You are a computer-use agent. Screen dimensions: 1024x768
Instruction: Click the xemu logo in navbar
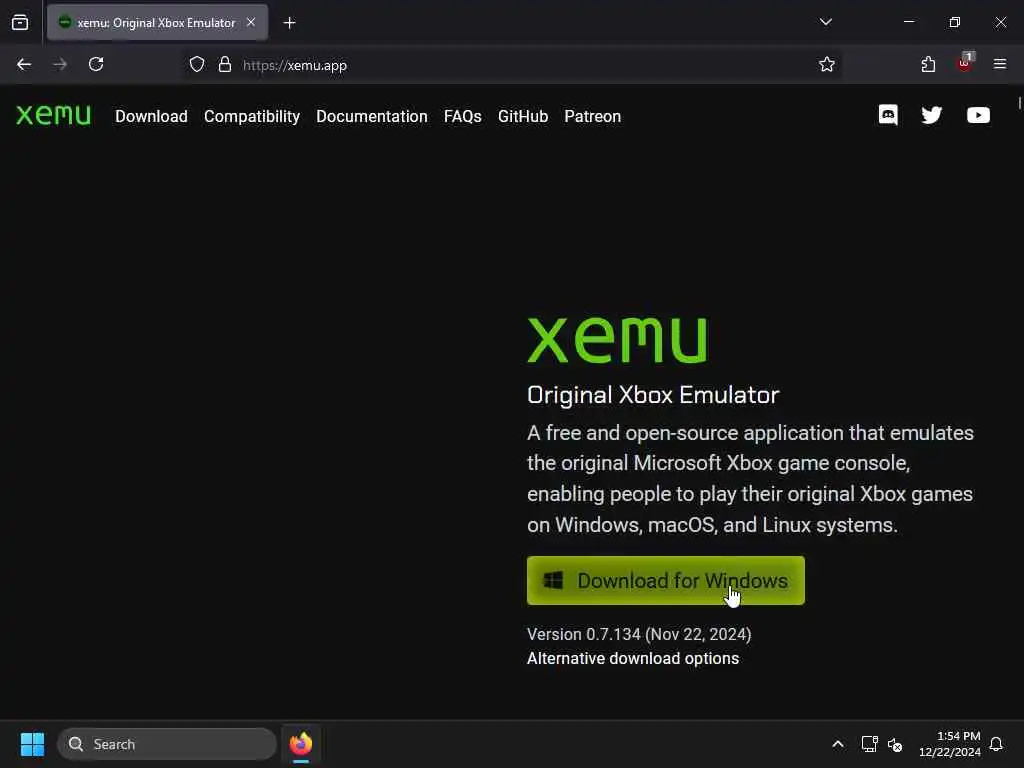point(54,115)
